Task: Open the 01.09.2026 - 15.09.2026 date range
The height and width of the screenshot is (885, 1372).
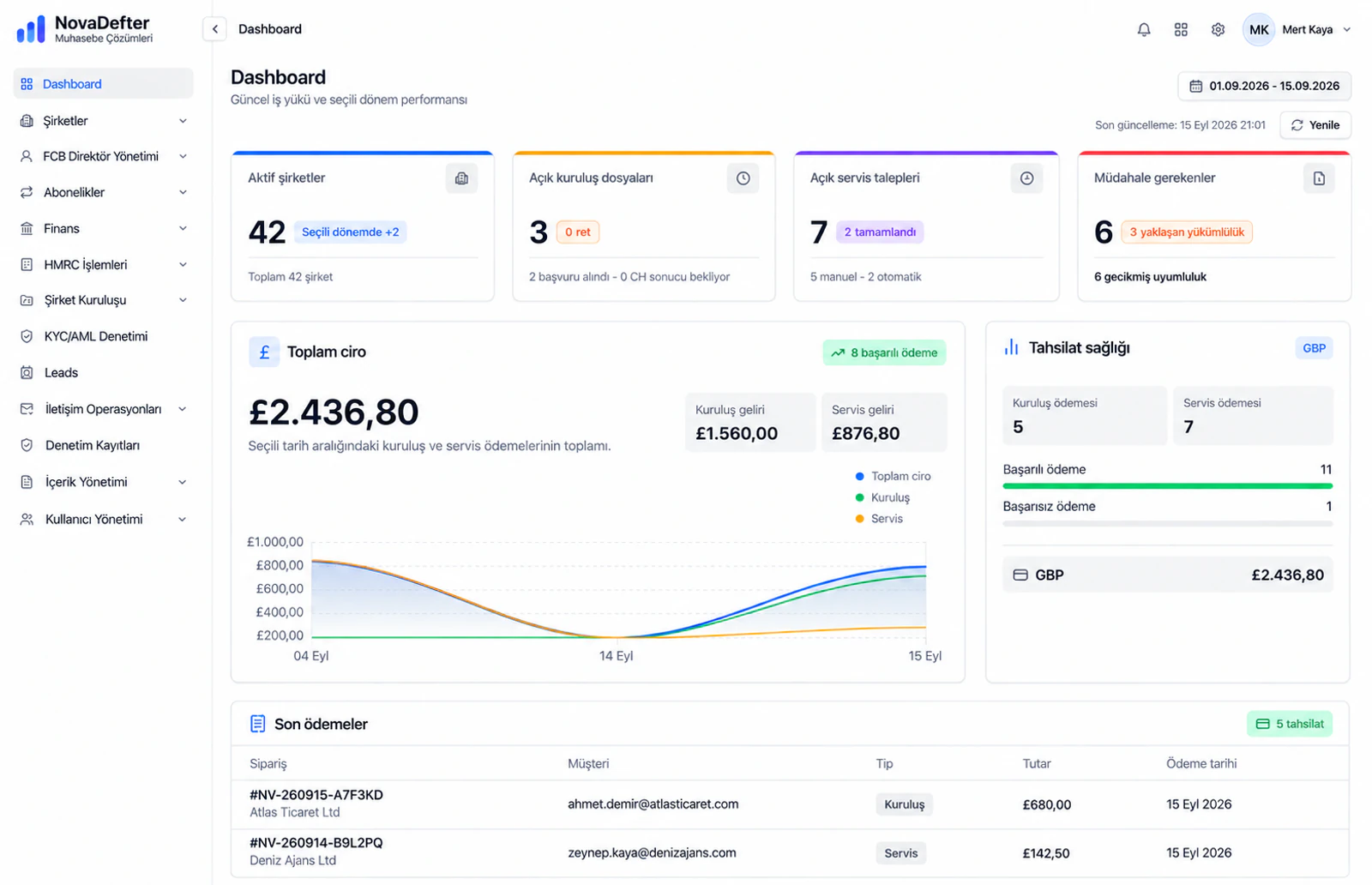Action: 1264,86
